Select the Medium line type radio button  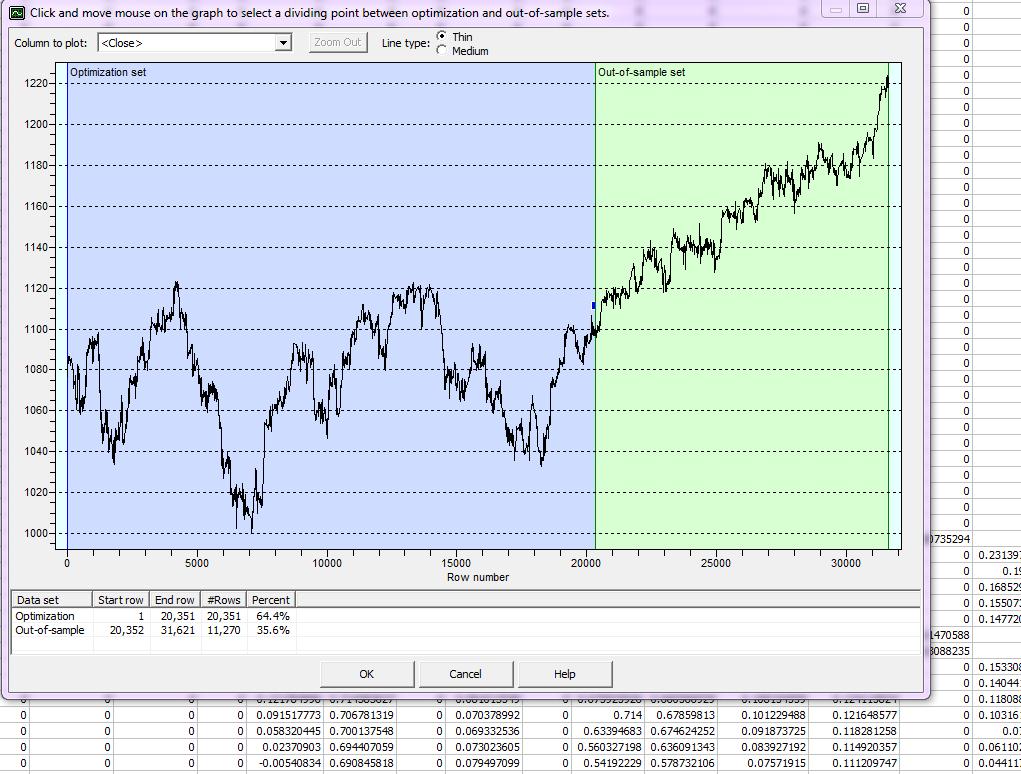pyautogui.click(x=442, y=50)
